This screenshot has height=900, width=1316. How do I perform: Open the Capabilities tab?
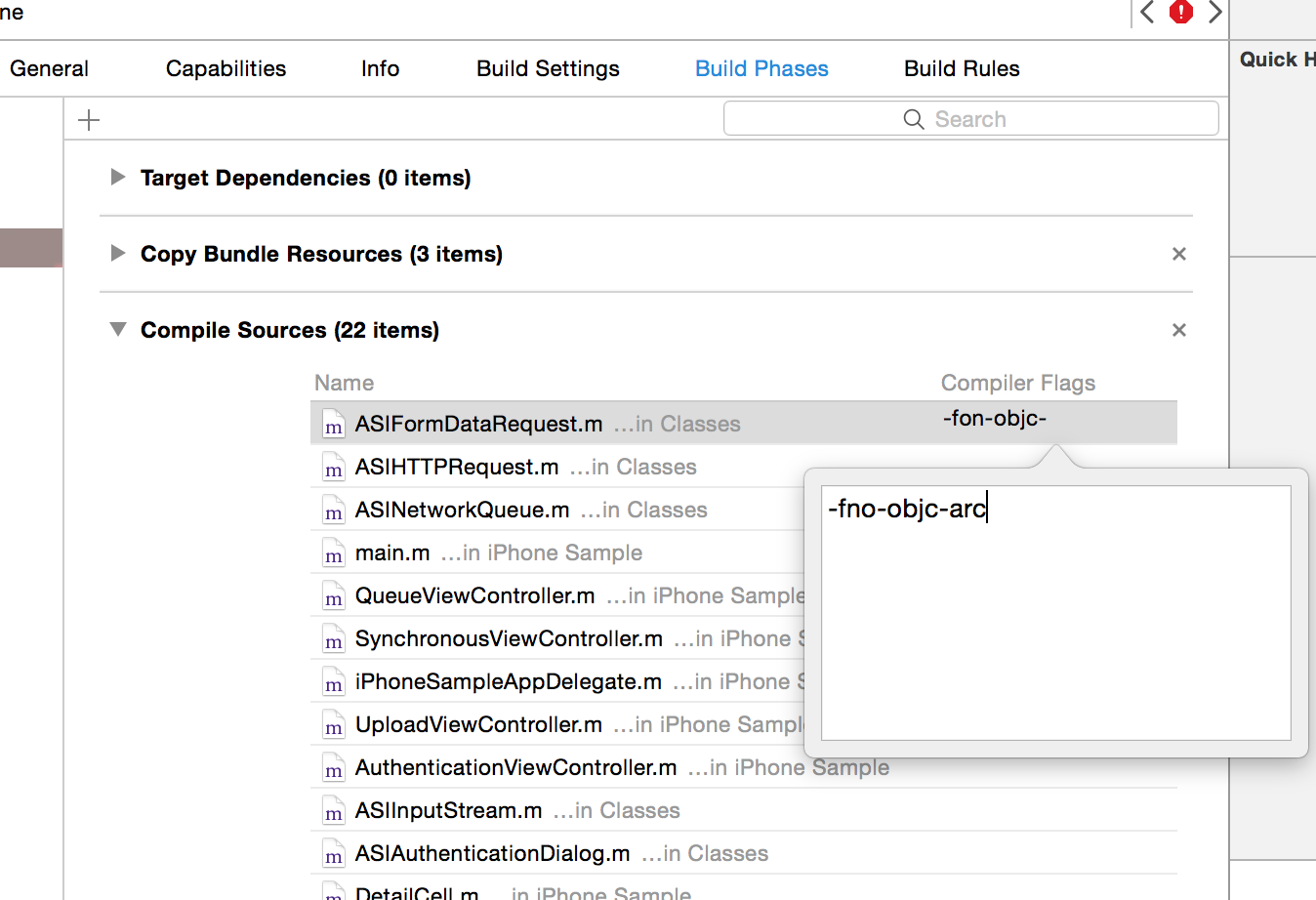coord(226,68)
